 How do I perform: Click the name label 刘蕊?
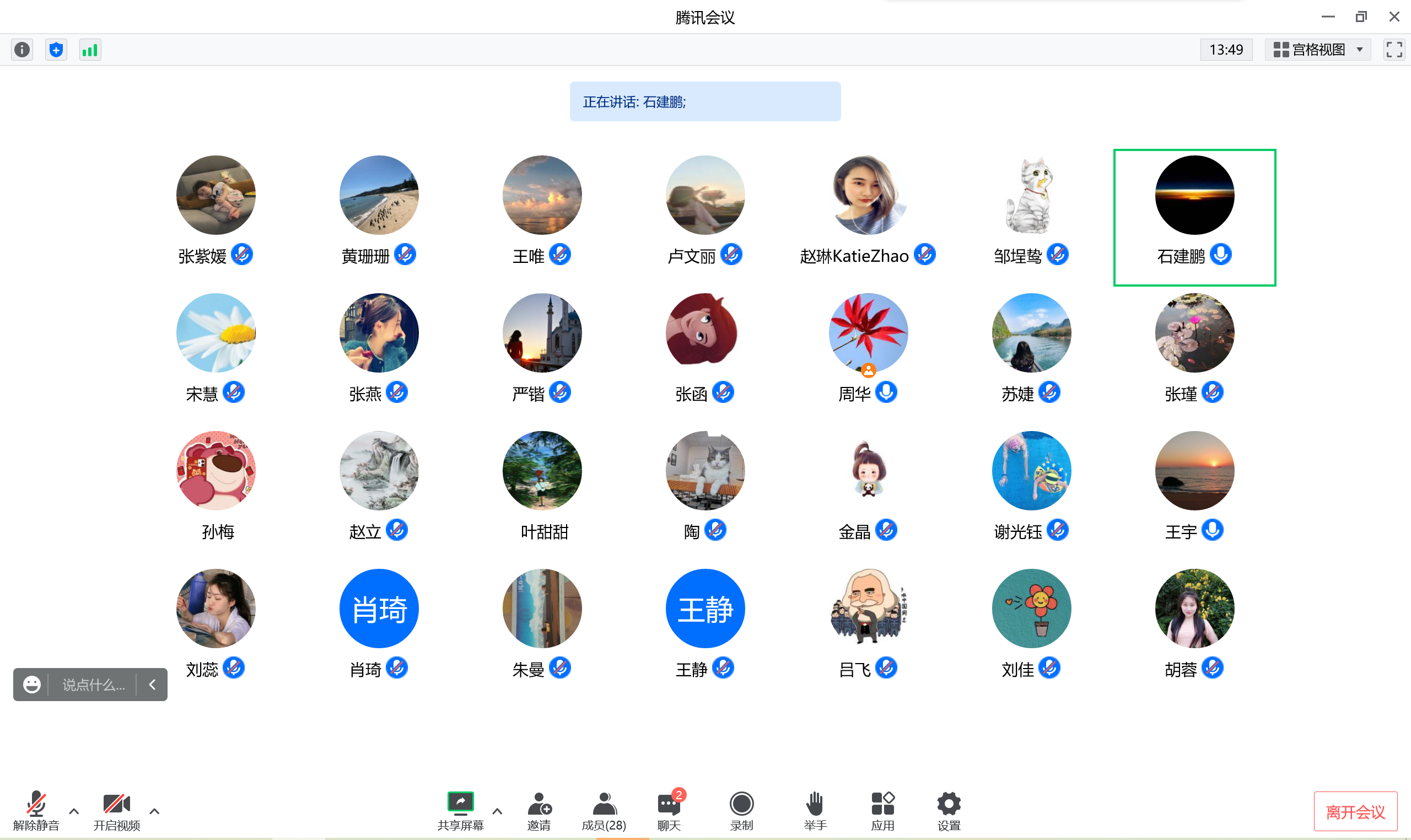(x=202, y=670)
